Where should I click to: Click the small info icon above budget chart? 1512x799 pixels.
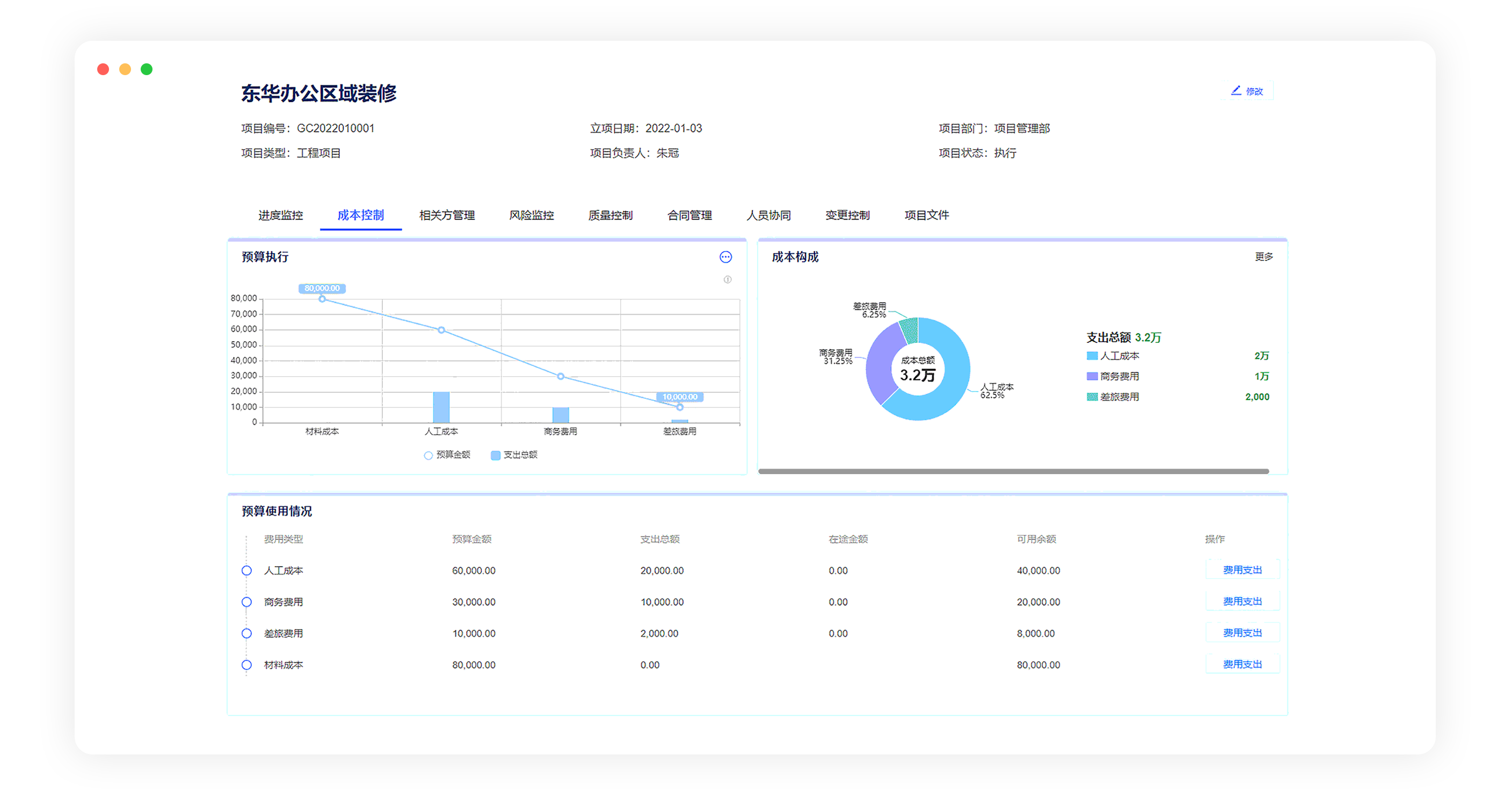click(727, 279)
